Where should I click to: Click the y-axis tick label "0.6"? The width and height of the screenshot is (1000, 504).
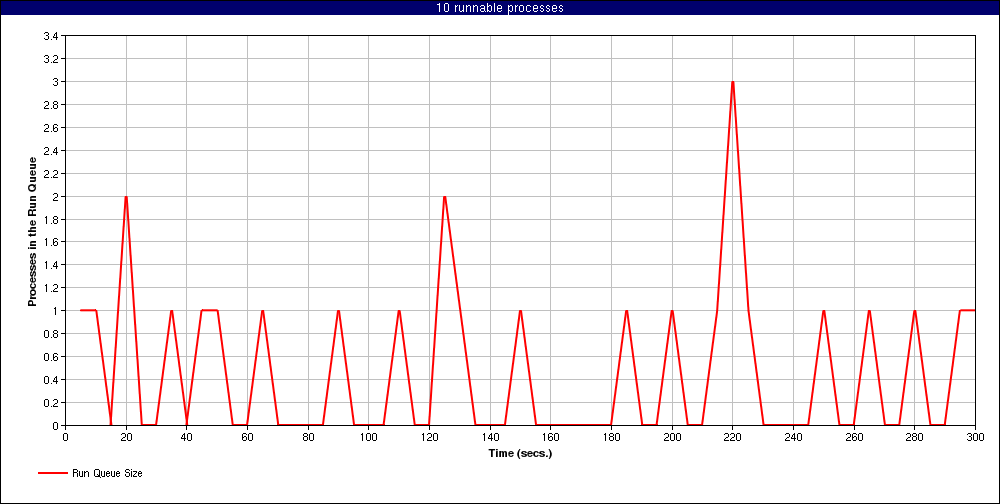[50, 357]
